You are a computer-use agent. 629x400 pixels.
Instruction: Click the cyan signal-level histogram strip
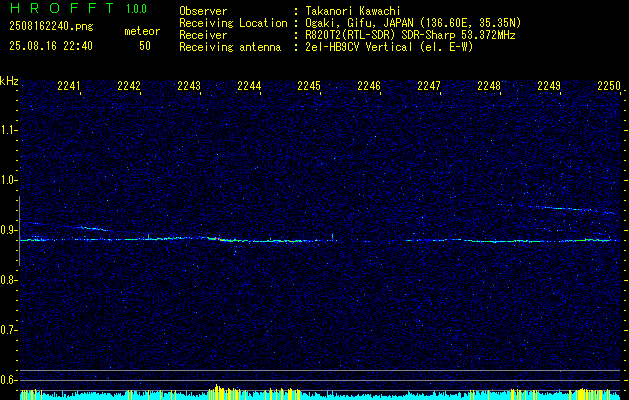320,394
